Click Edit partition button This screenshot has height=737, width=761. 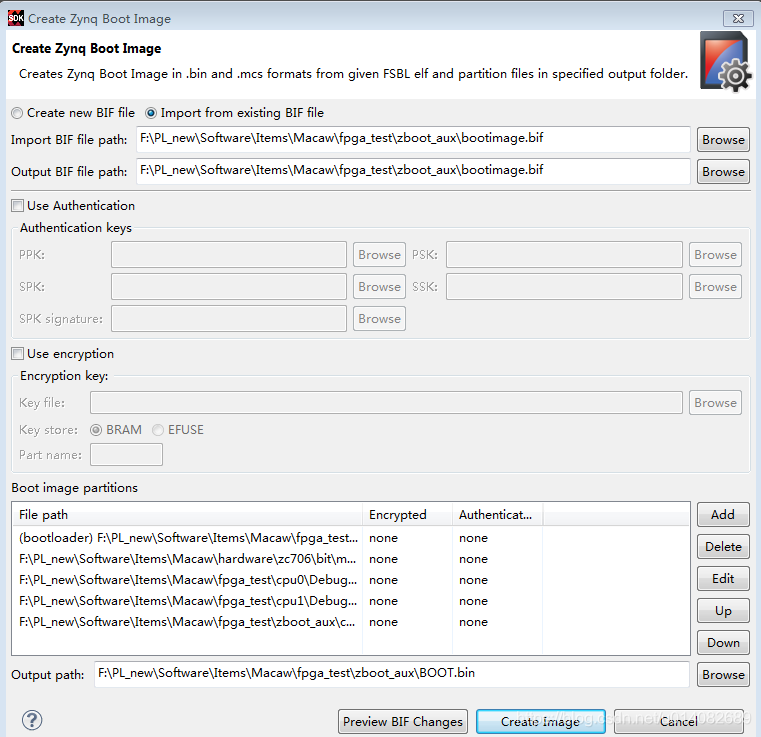tap(723, 579)
